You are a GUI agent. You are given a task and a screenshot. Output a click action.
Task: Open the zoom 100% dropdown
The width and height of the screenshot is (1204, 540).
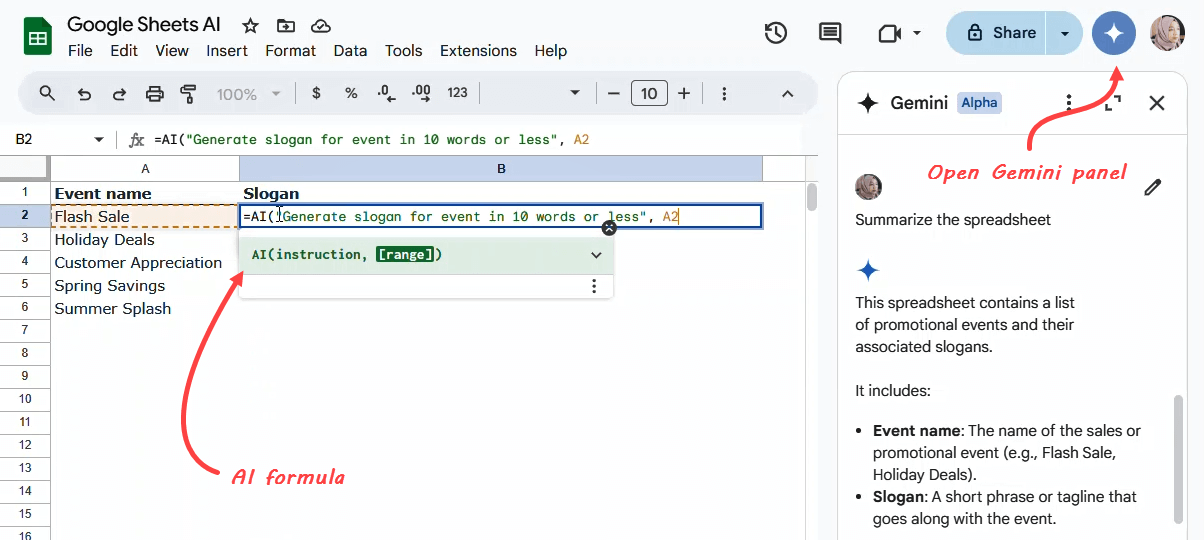click(248, 94)
